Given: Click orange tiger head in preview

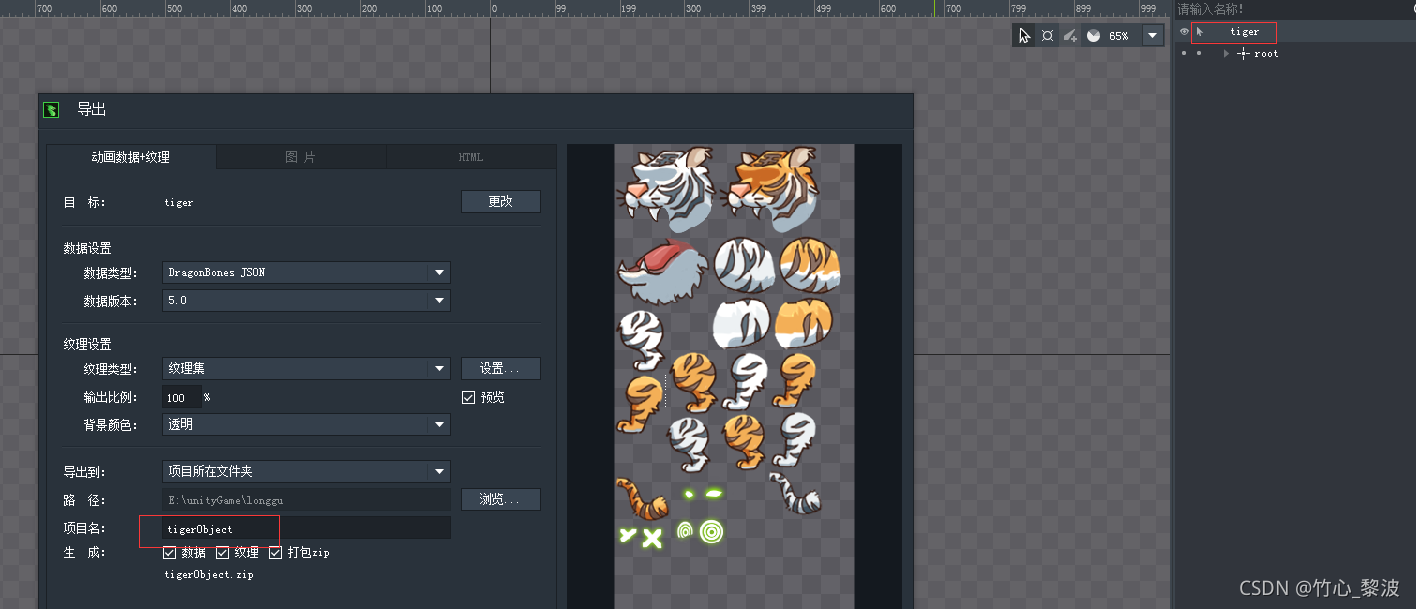Looking at the screenshot, I should point(771,188).
